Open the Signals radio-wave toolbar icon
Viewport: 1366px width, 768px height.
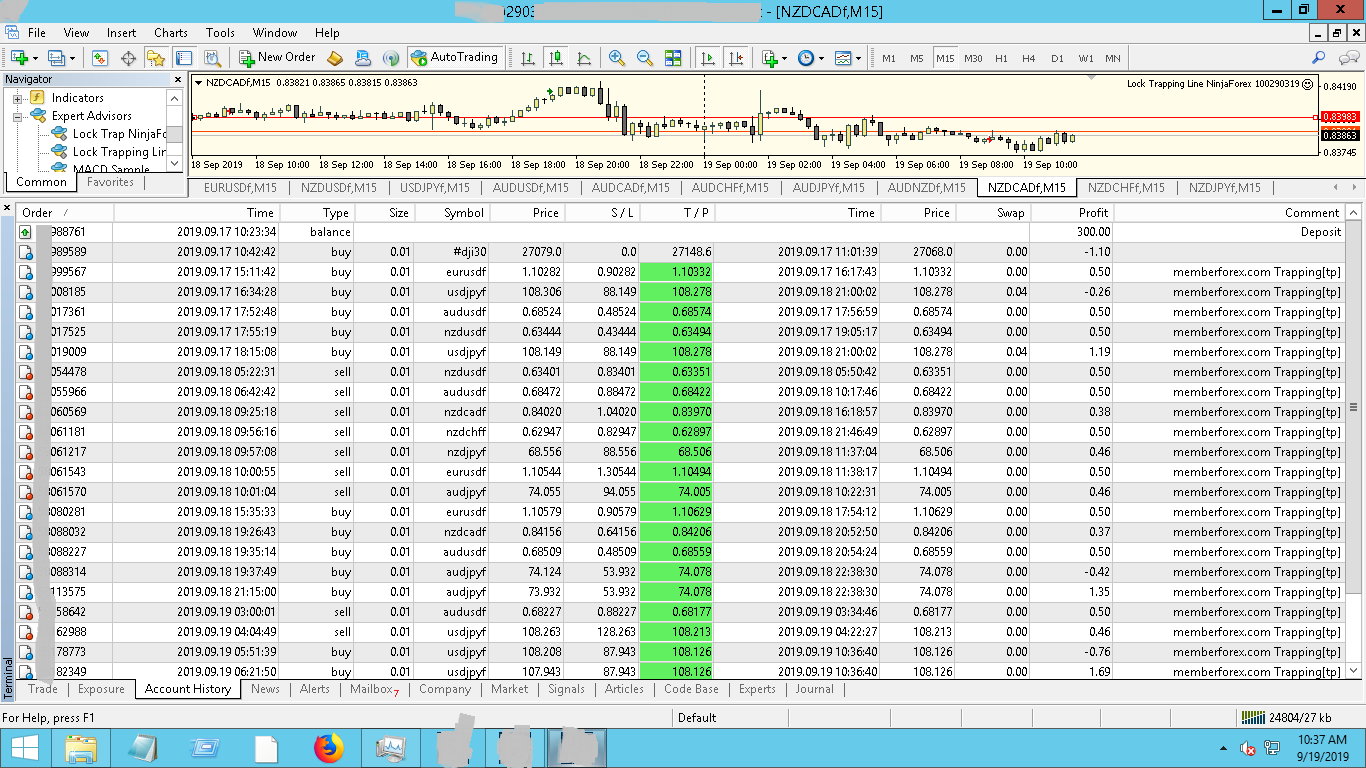(391, 58)
